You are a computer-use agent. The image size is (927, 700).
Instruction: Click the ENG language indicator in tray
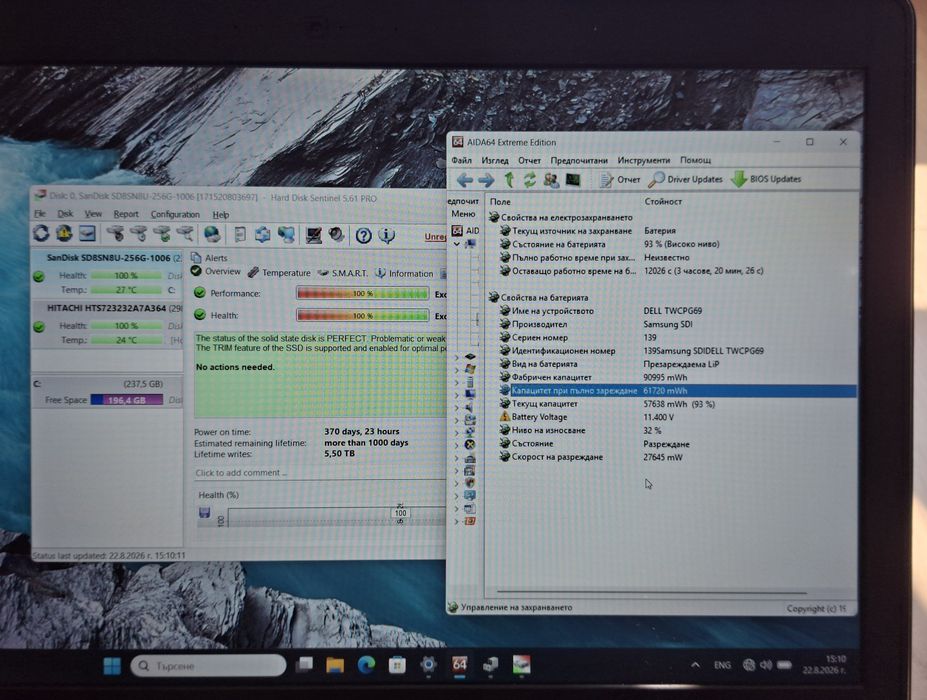pos(722,665)
